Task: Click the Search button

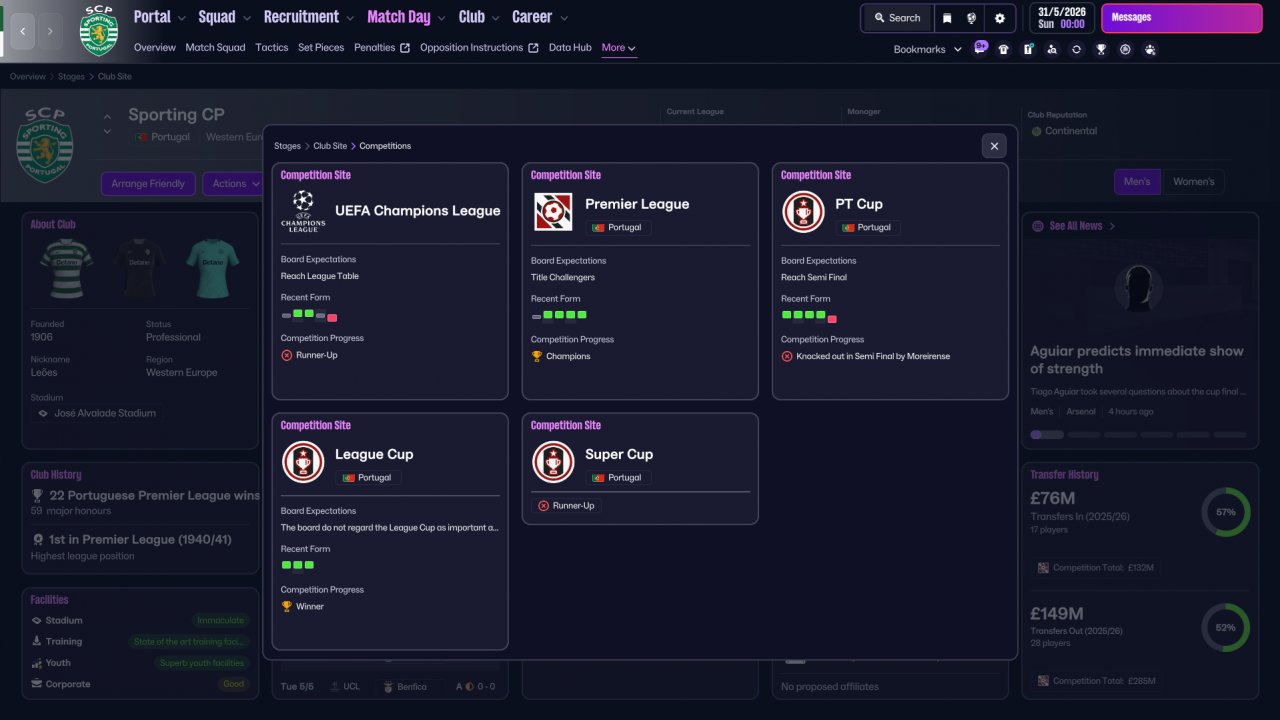Action: coord(897,18)
